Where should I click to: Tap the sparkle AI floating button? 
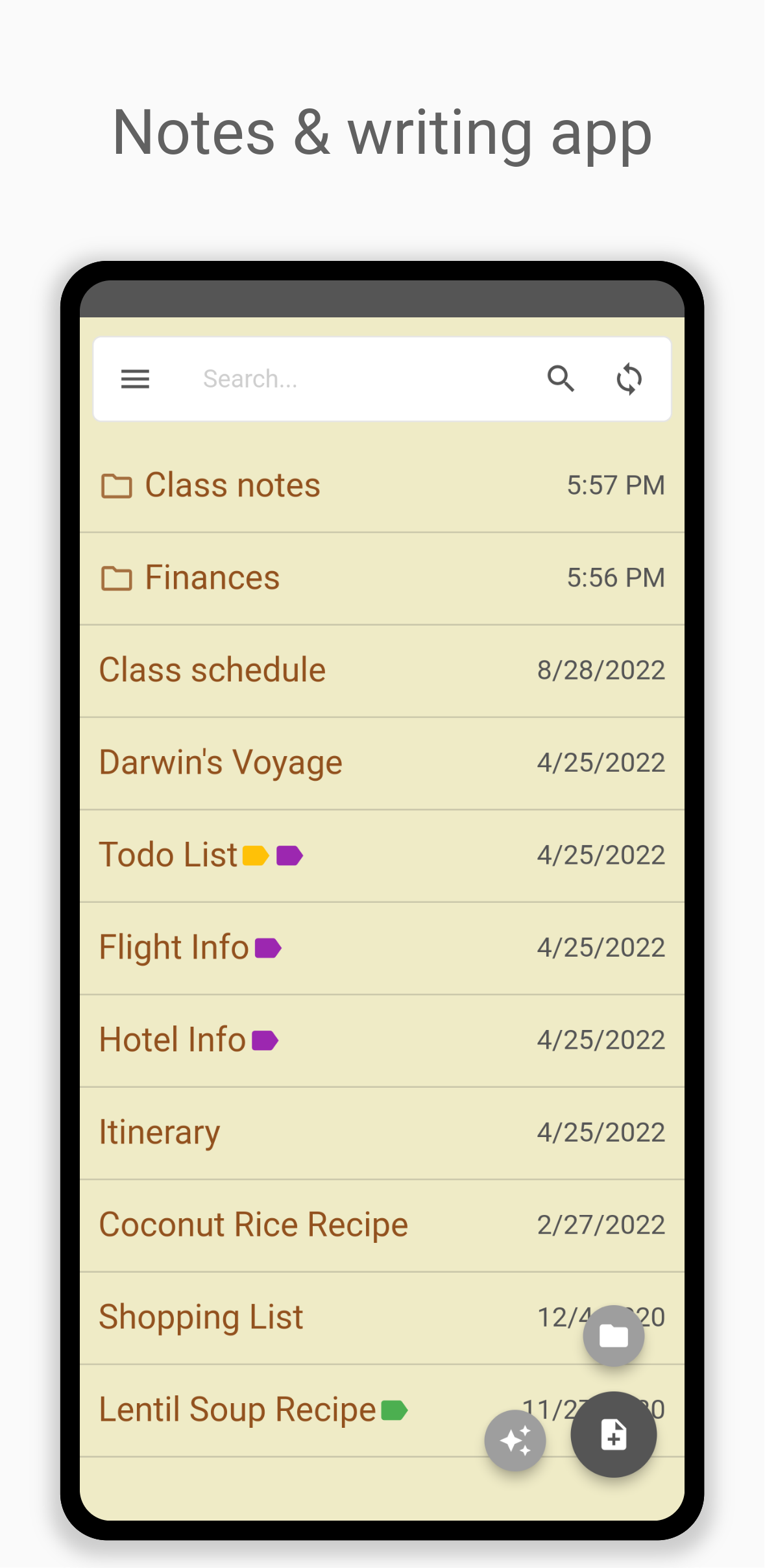pos(515,1441)
